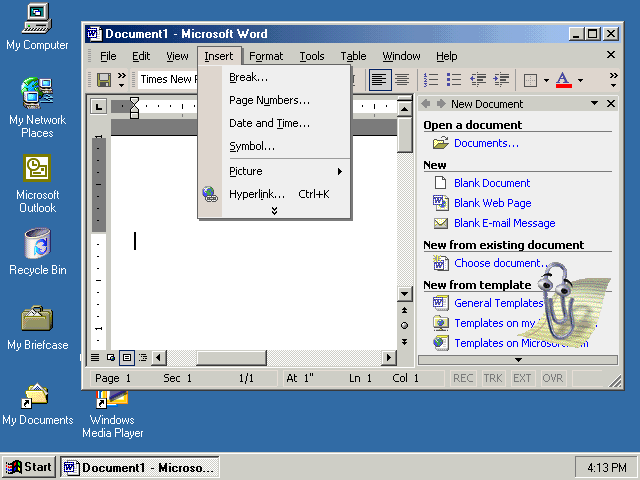Open the Table menu
This screenshot has height=480, width=640.
point(353,56)
